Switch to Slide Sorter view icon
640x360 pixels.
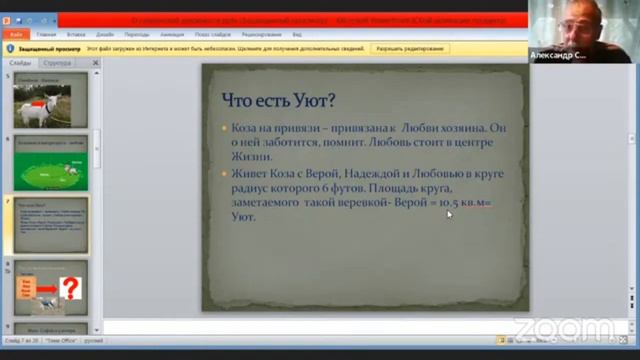(x=510, y=340)
